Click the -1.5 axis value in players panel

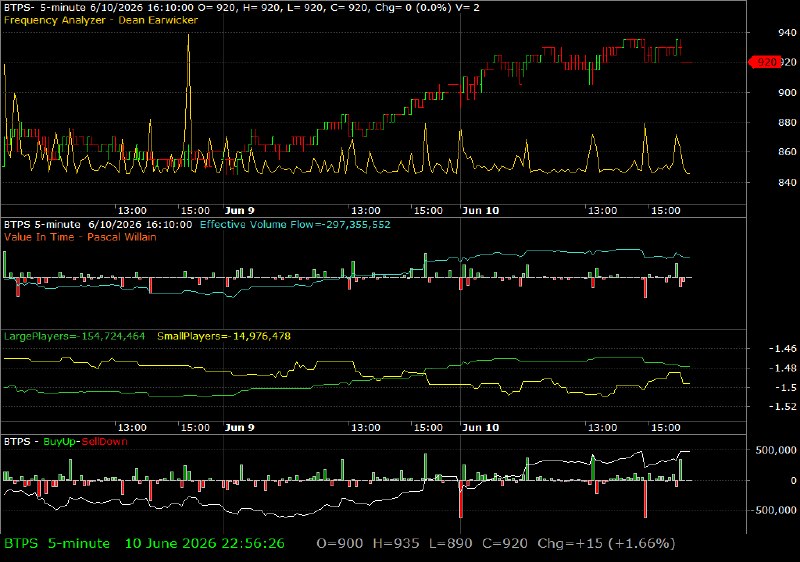[786, 388]
